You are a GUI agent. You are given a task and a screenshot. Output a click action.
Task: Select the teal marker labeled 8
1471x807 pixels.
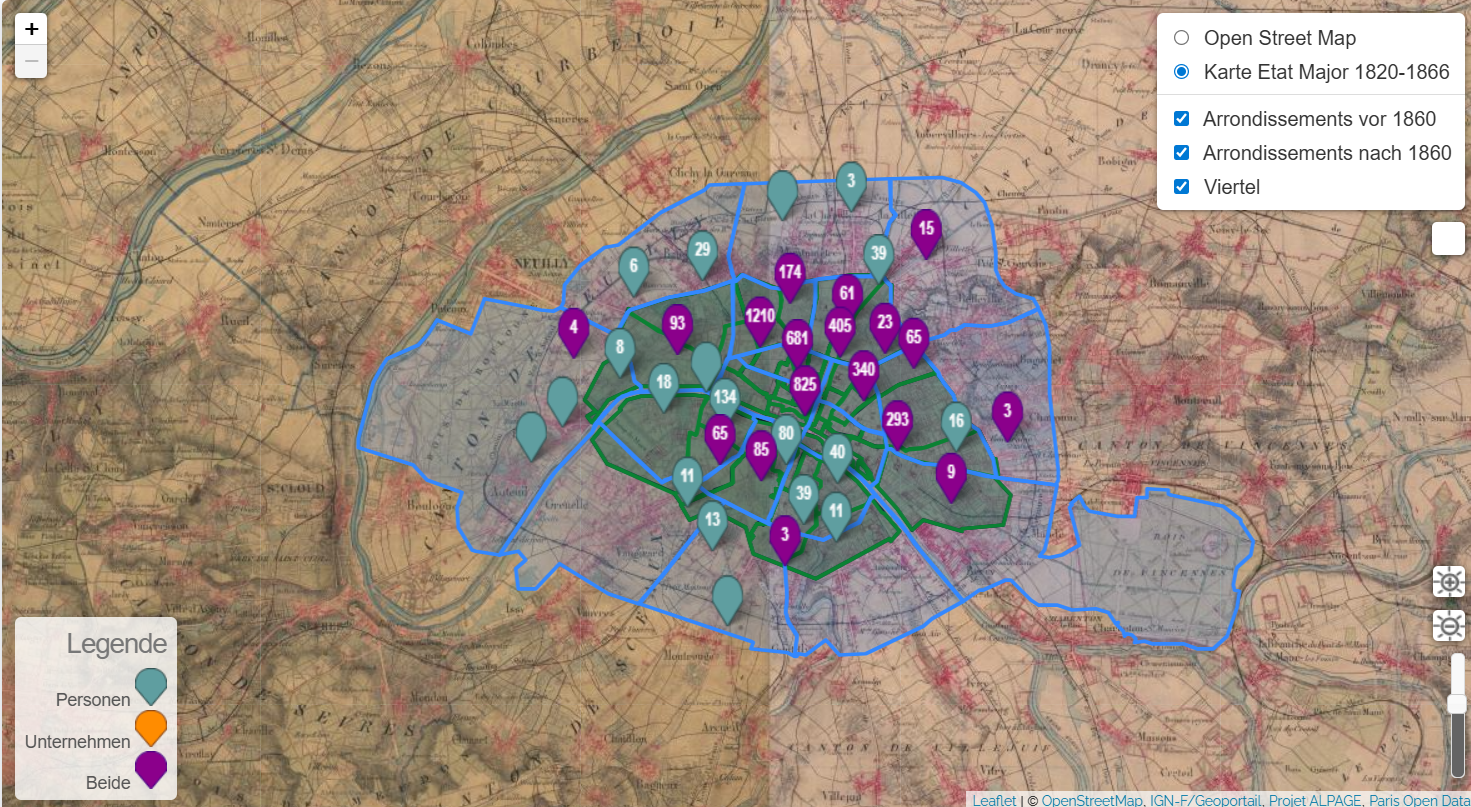(620, 352)
